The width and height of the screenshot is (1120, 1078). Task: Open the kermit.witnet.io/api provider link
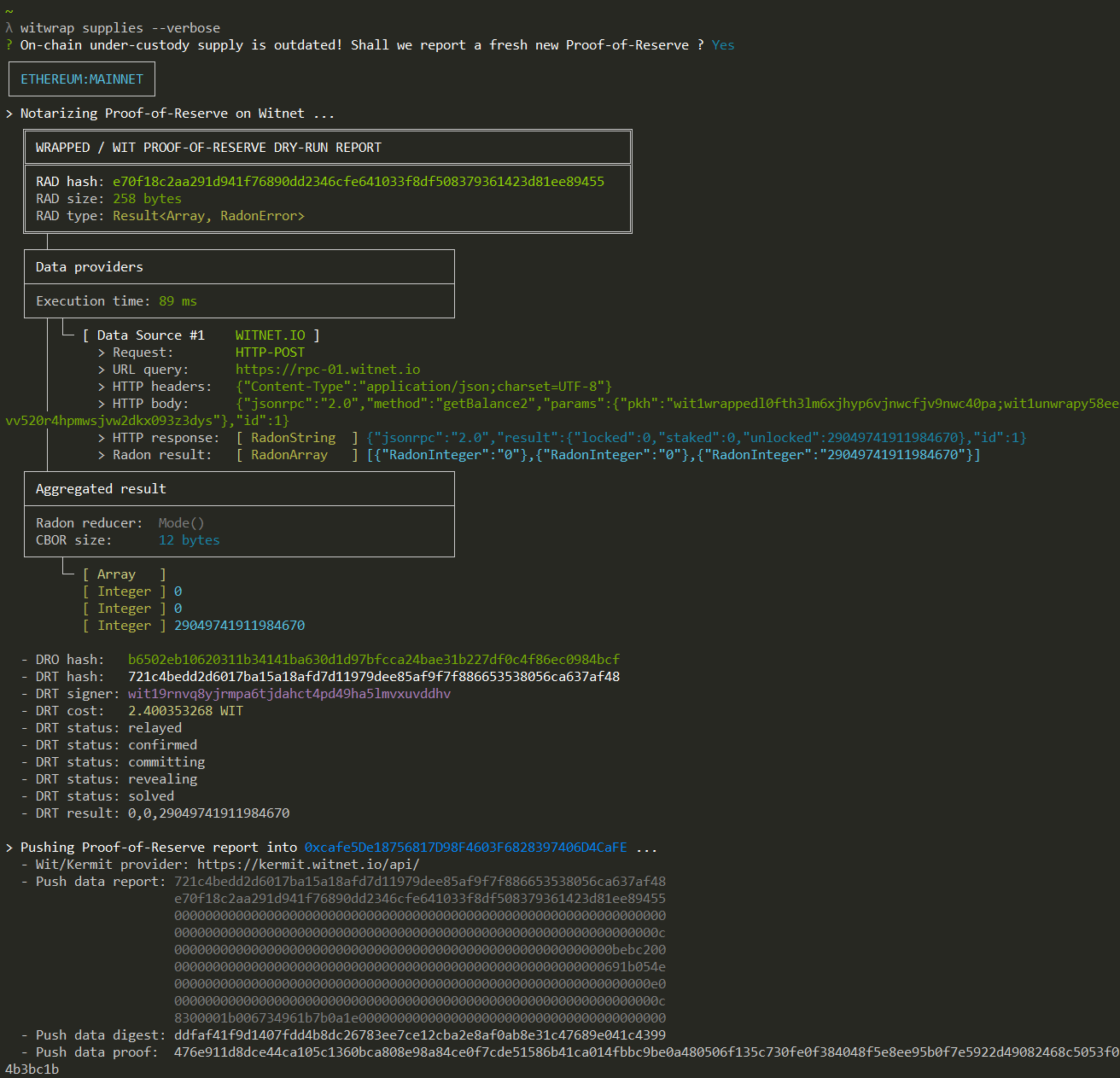(x=308, y=865)
